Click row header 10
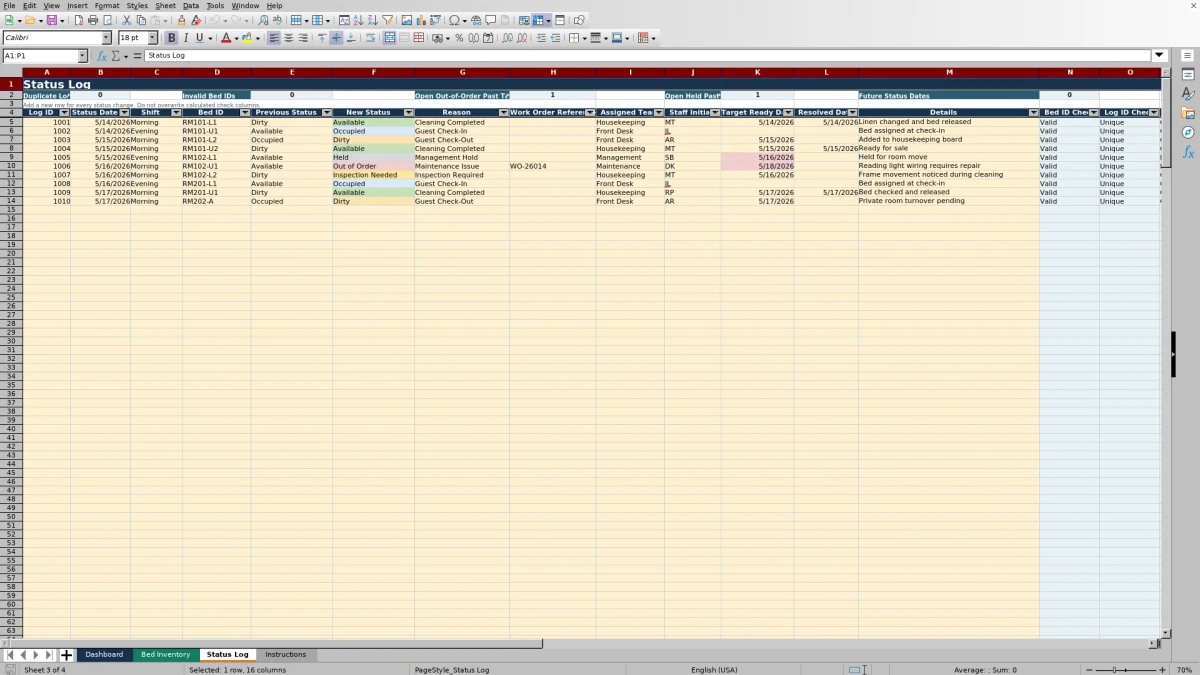This screenshot has width=1200, height=675. (11, 166)
